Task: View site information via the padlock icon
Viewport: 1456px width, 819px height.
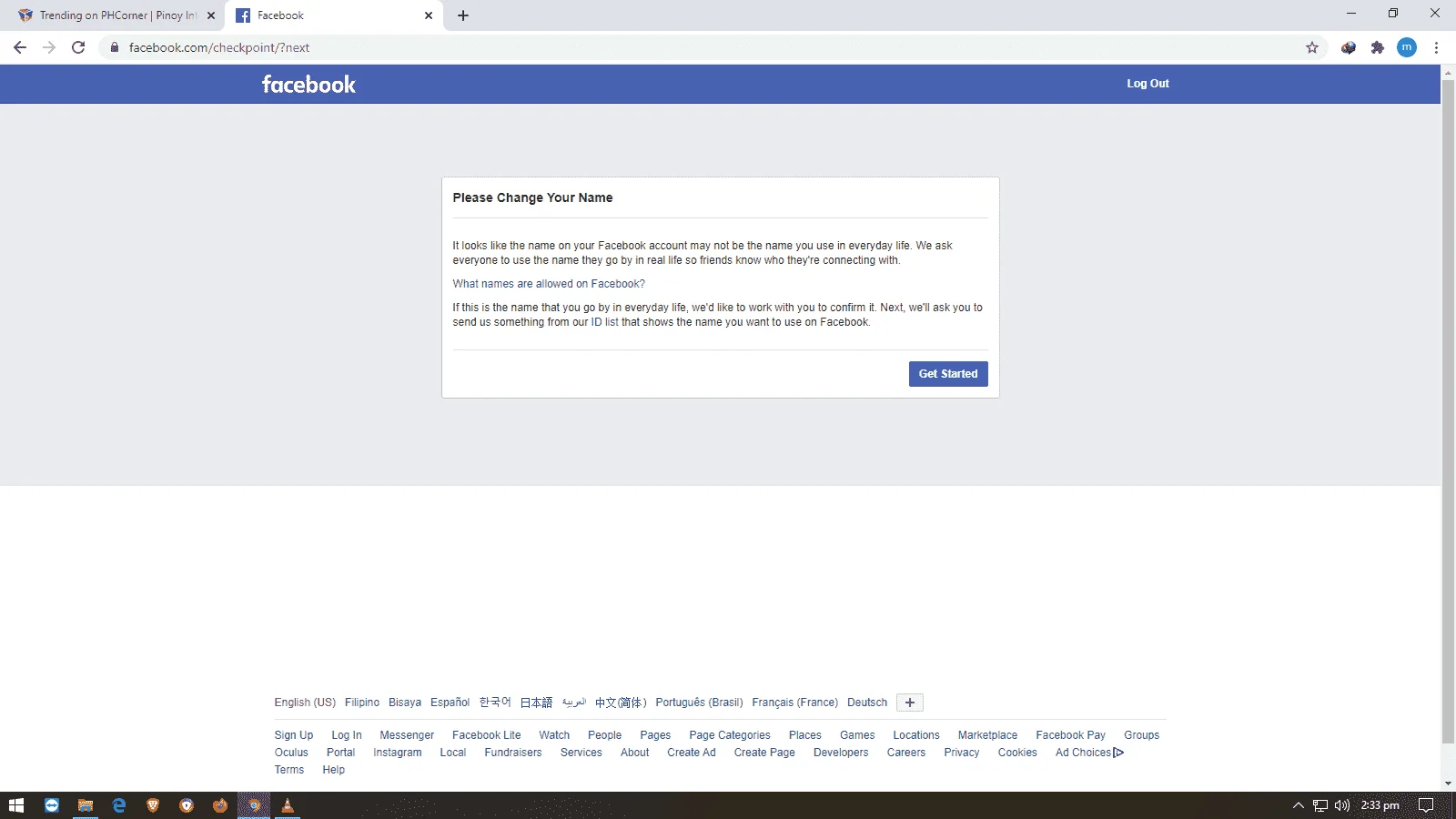Action: (115, 47)
